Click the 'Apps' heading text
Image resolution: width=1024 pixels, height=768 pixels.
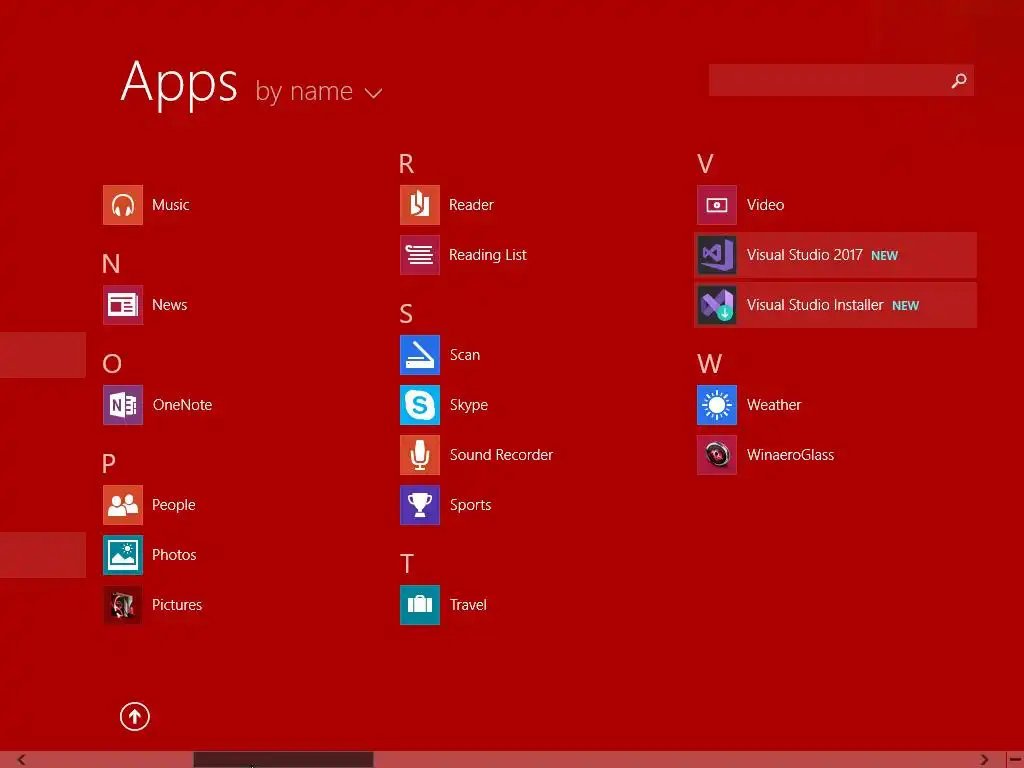pyautogui.click(x=179, y=84)
